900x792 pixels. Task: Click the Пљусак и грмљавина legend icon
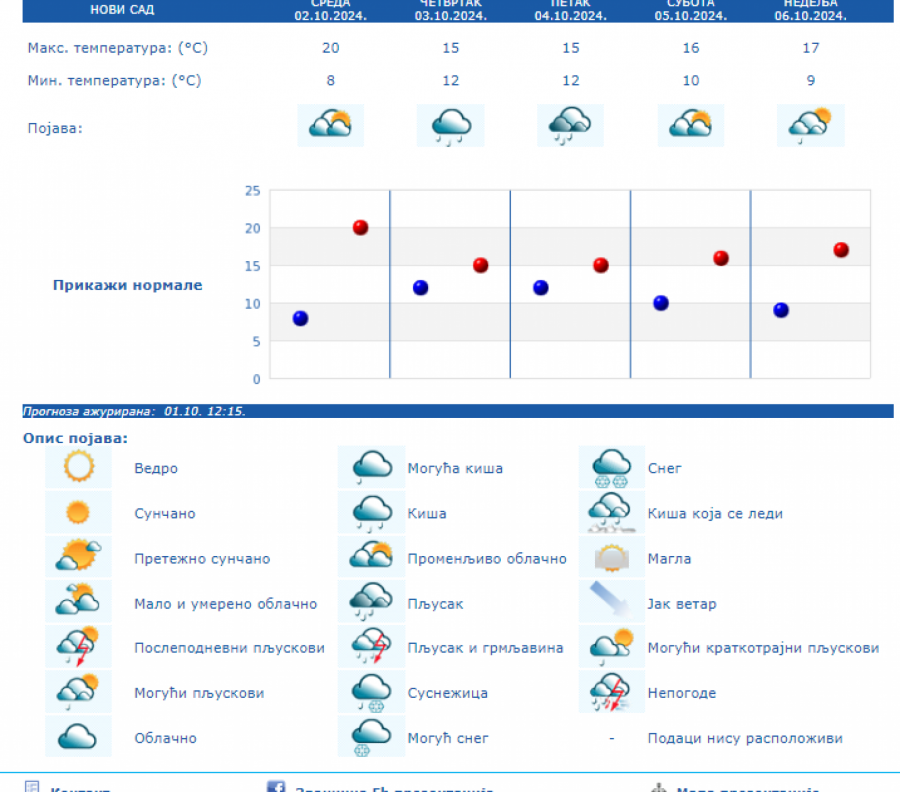(x=371, y=647)
